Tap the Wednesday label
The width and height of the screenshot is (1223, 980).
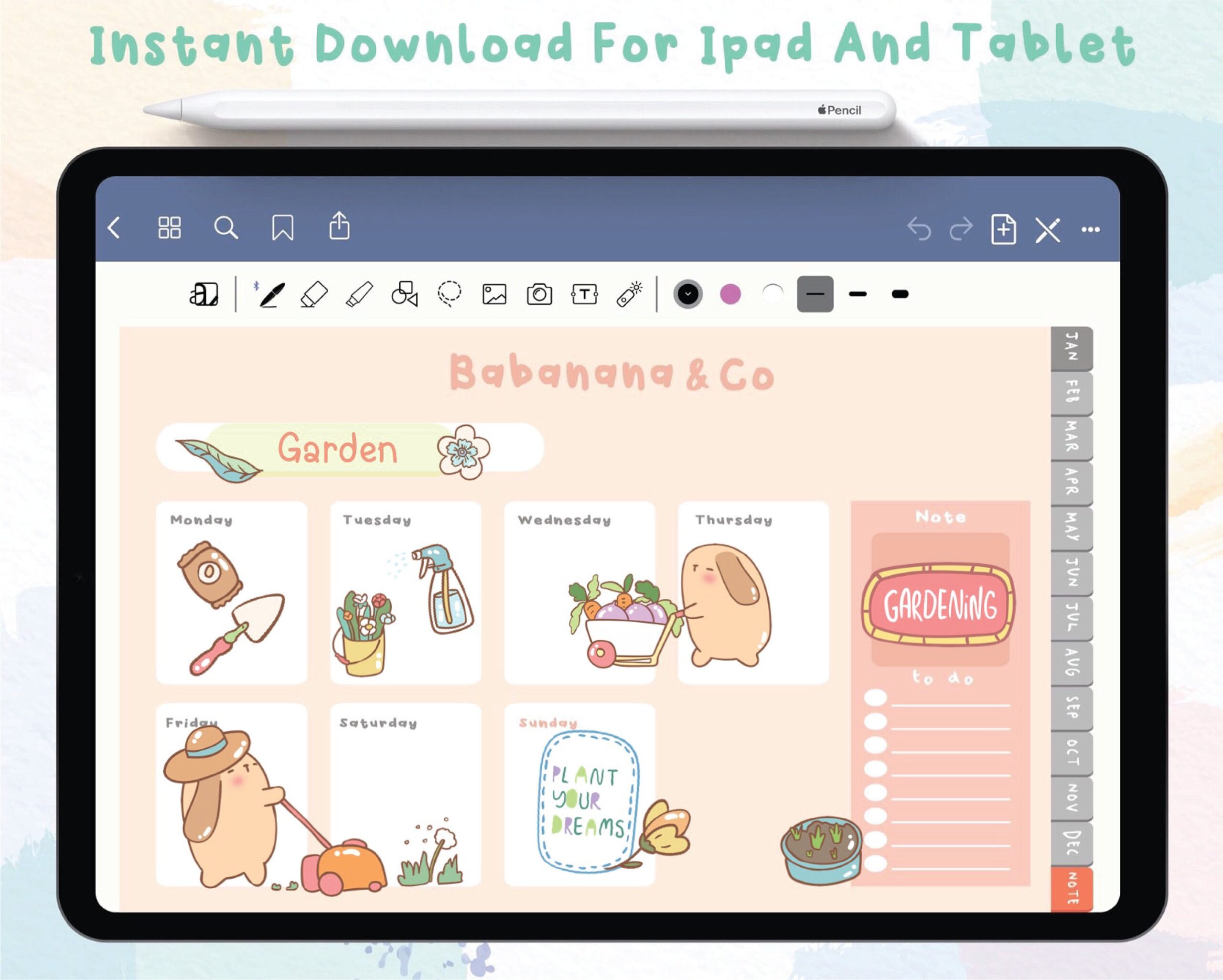coord(564,520)
